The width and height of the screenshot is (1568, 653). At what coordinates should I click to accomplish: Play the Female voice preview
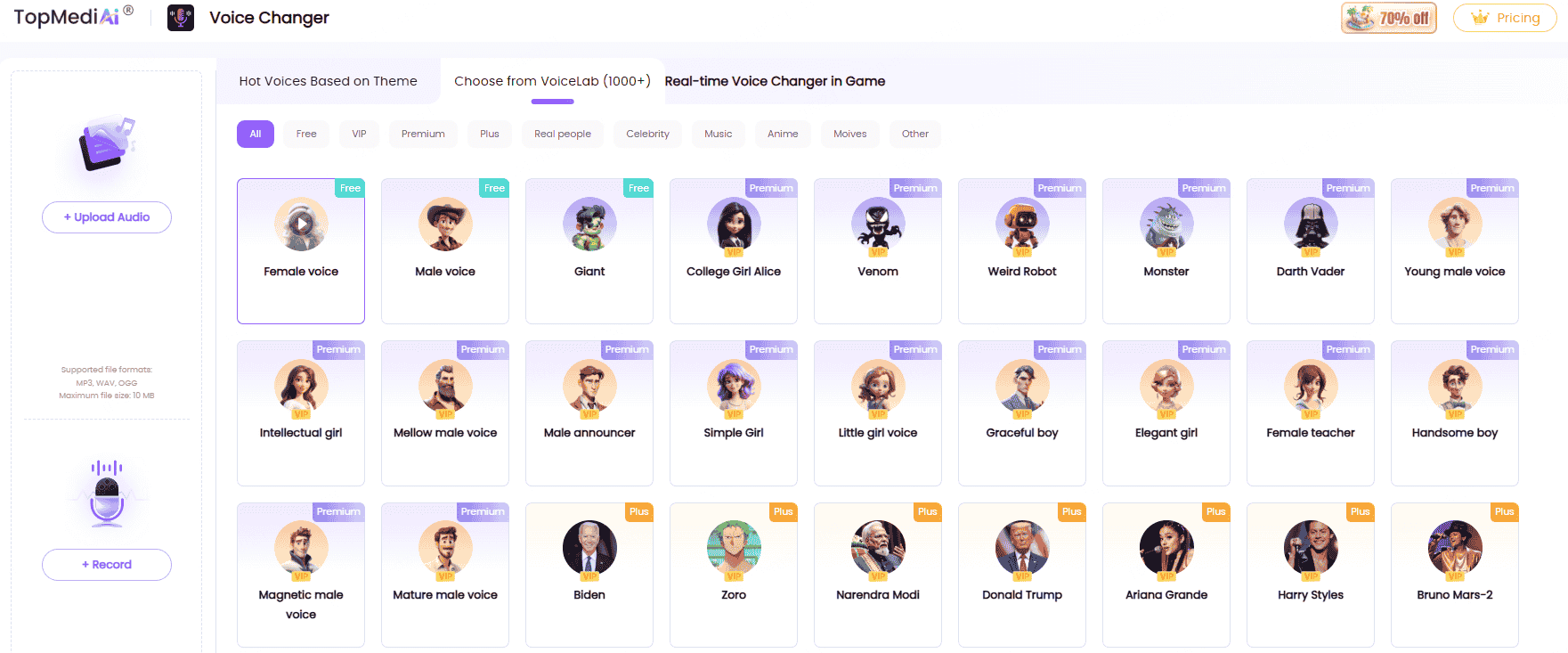click(x=302, y=224)
